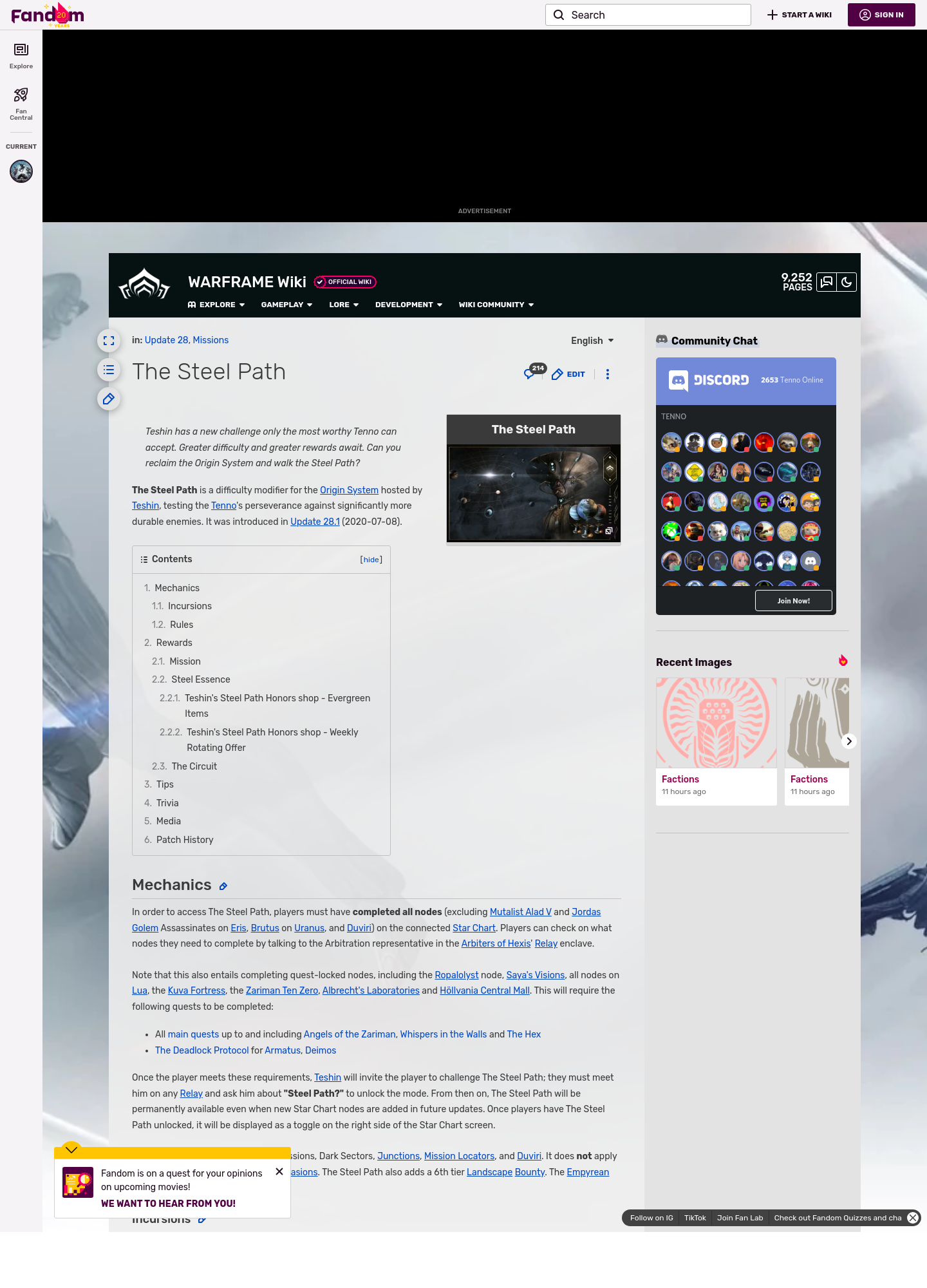
Task: Click TikTok in bottom bar
Action: (695, 1218)
